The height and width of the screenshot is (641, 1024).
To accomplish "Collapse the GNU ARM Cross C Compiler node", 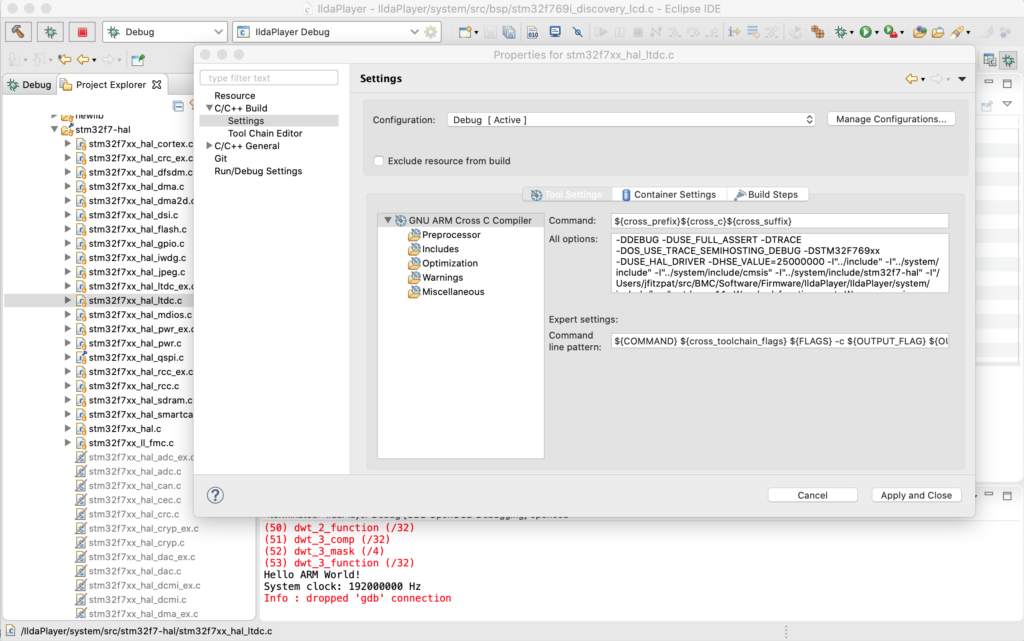I will (387, 220).
